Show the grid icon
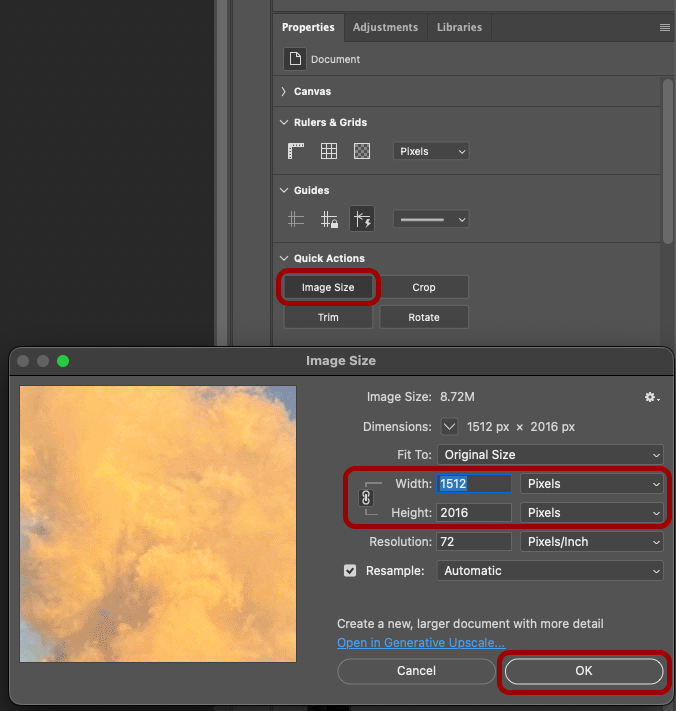Viewport: 676px width, 711px height. pos(329,152)
